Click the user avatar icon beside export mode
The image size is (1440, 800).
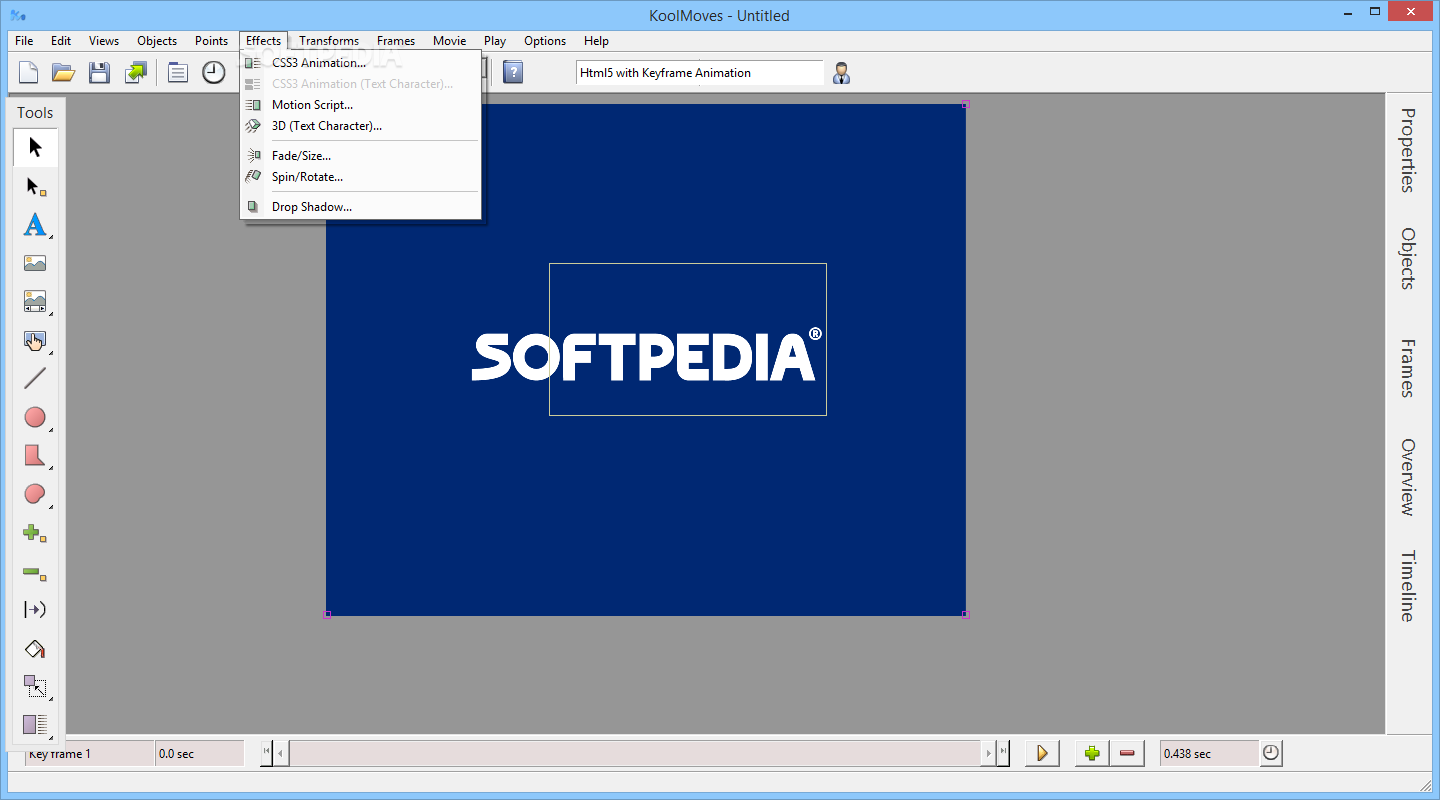(x=842, y=72)
